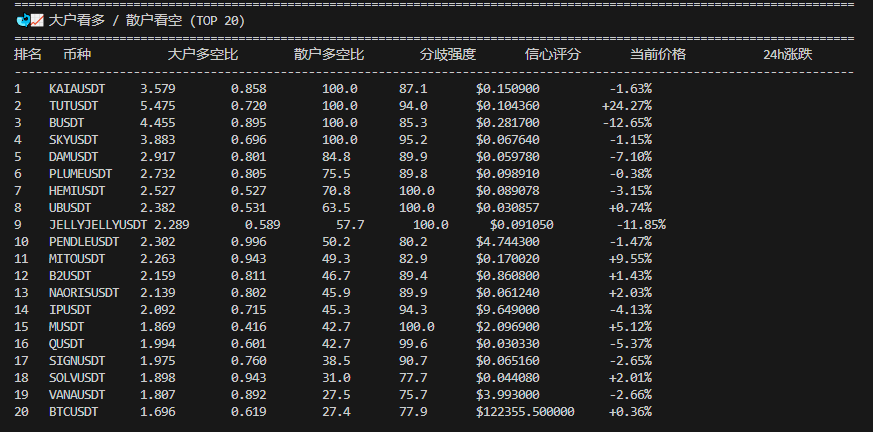Select the PENDLEUSDT symbol in row 10
The height and width of the screenshot is (432, 873).
(84, 242)
